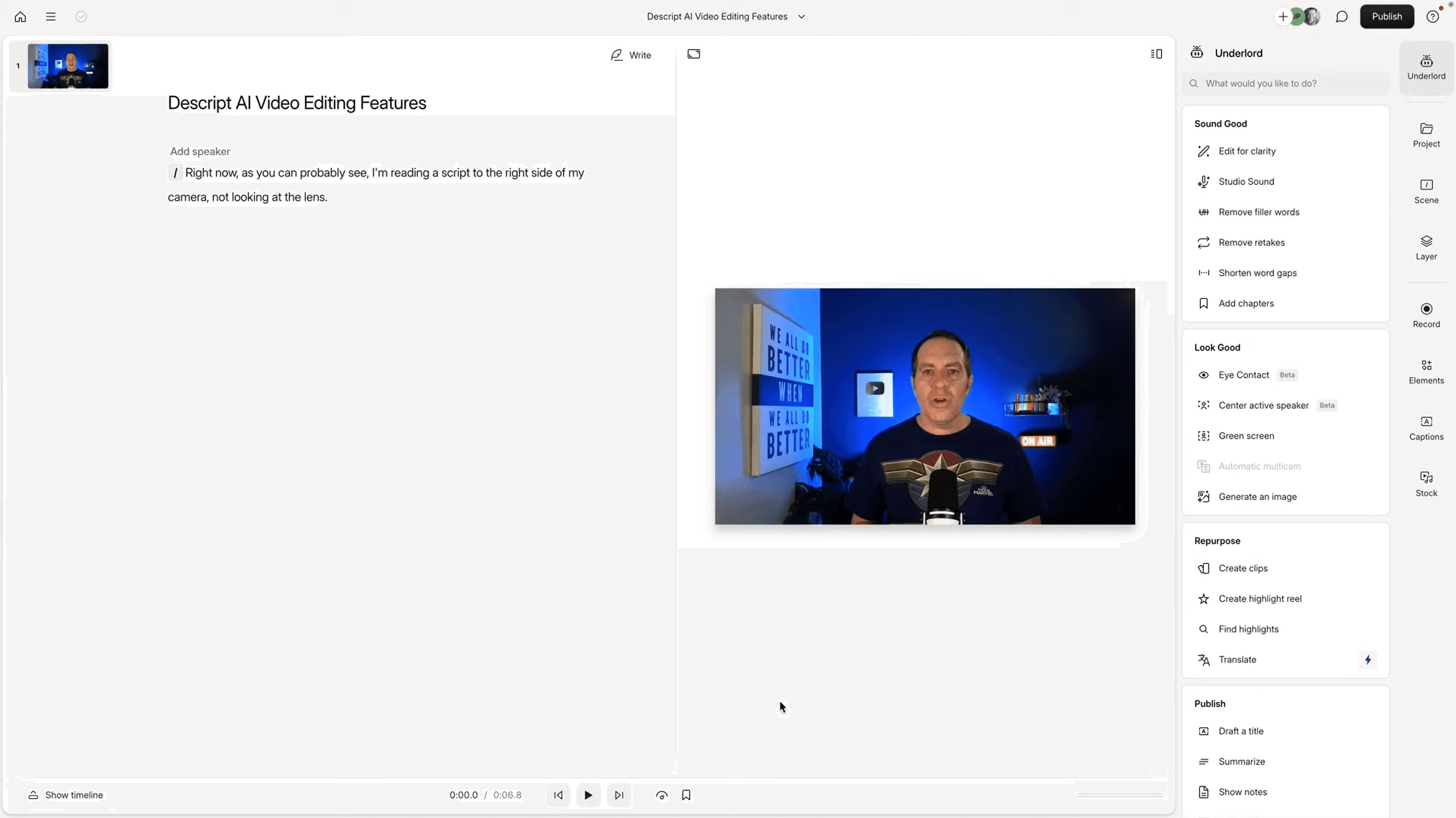Select scene 1 thumbnail in left rail
This screenshot has width=1456, height=818.
pyautogui.click(x=68, y=66)
